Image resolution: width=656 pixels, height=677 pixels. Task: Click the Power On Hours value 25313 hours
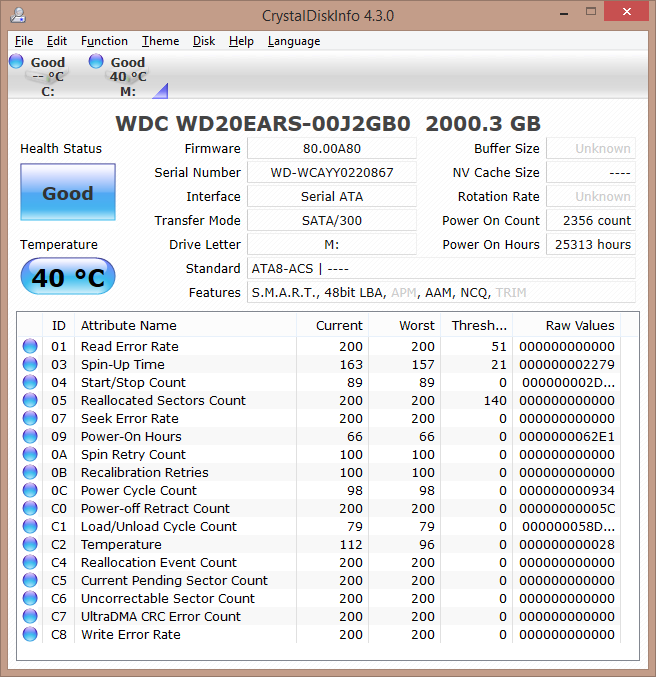591,245
